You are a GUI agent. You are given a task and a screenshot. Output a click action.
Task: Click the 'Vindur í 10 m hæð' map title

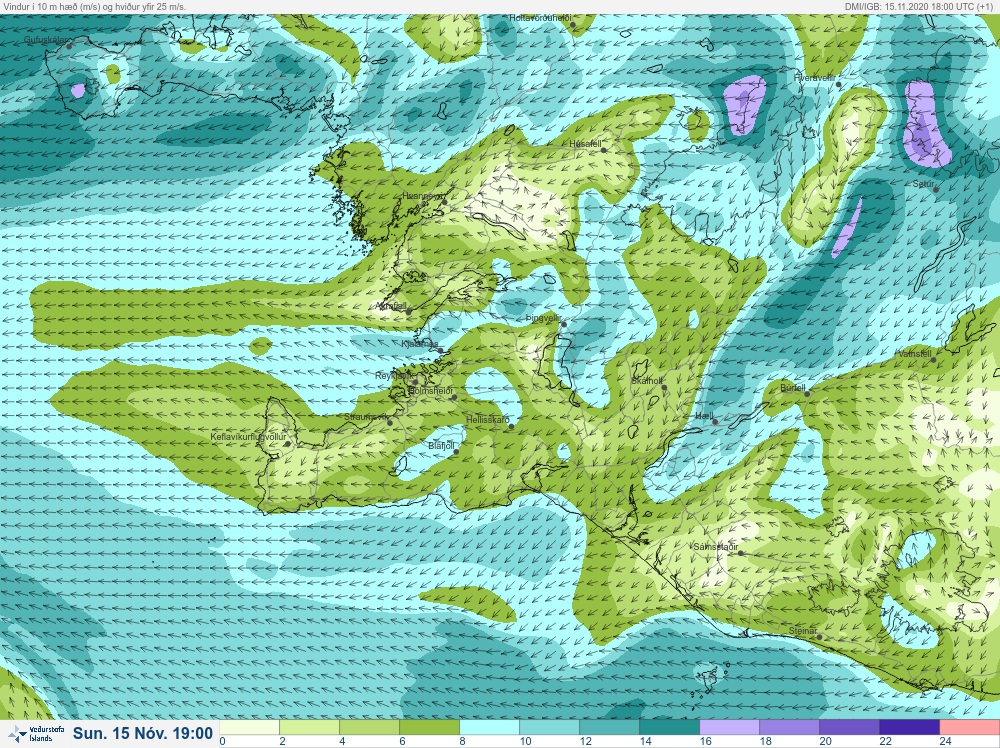(95, 6)
